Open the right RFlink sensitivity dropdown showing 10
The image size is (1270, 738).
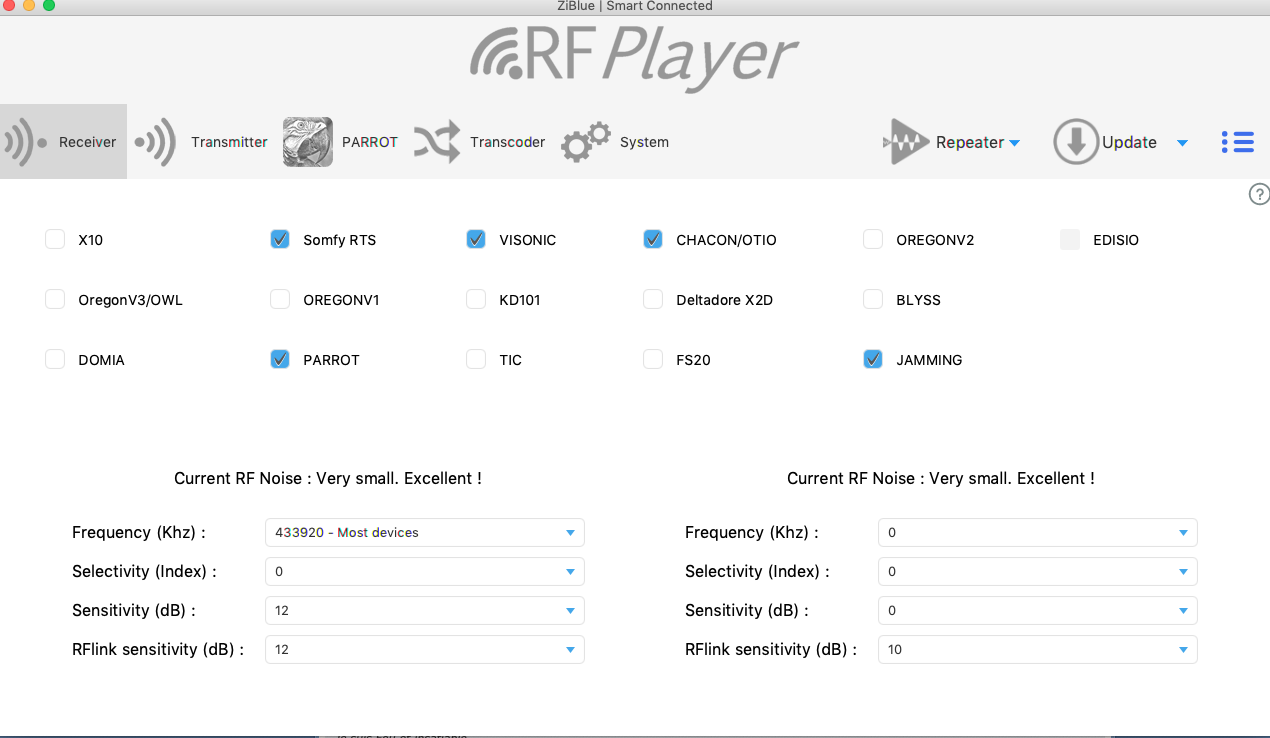pos(1037,649)
